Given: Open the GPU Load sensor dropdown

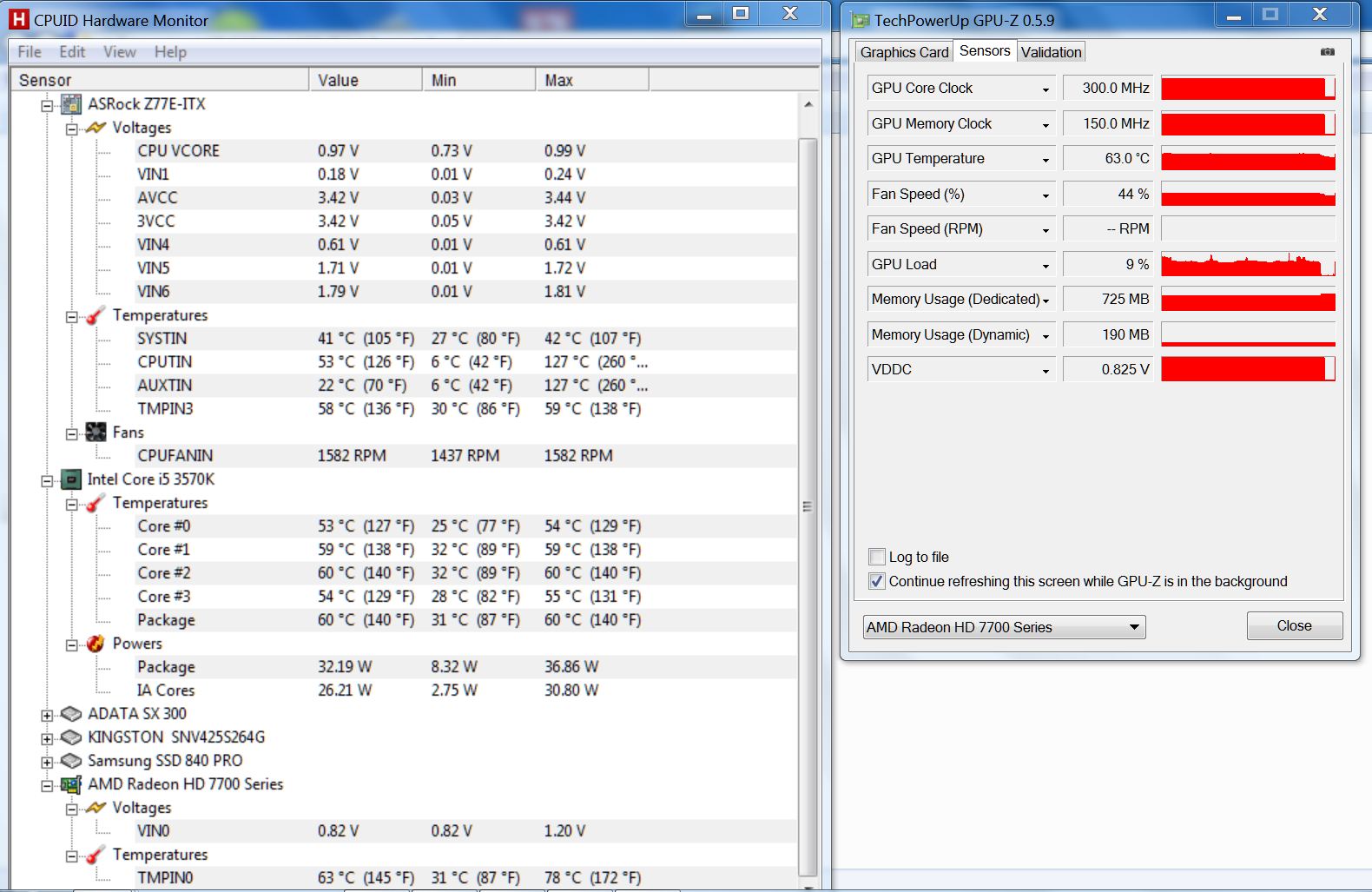Looking at the screenshot, I should click(x=1045, y=265).
